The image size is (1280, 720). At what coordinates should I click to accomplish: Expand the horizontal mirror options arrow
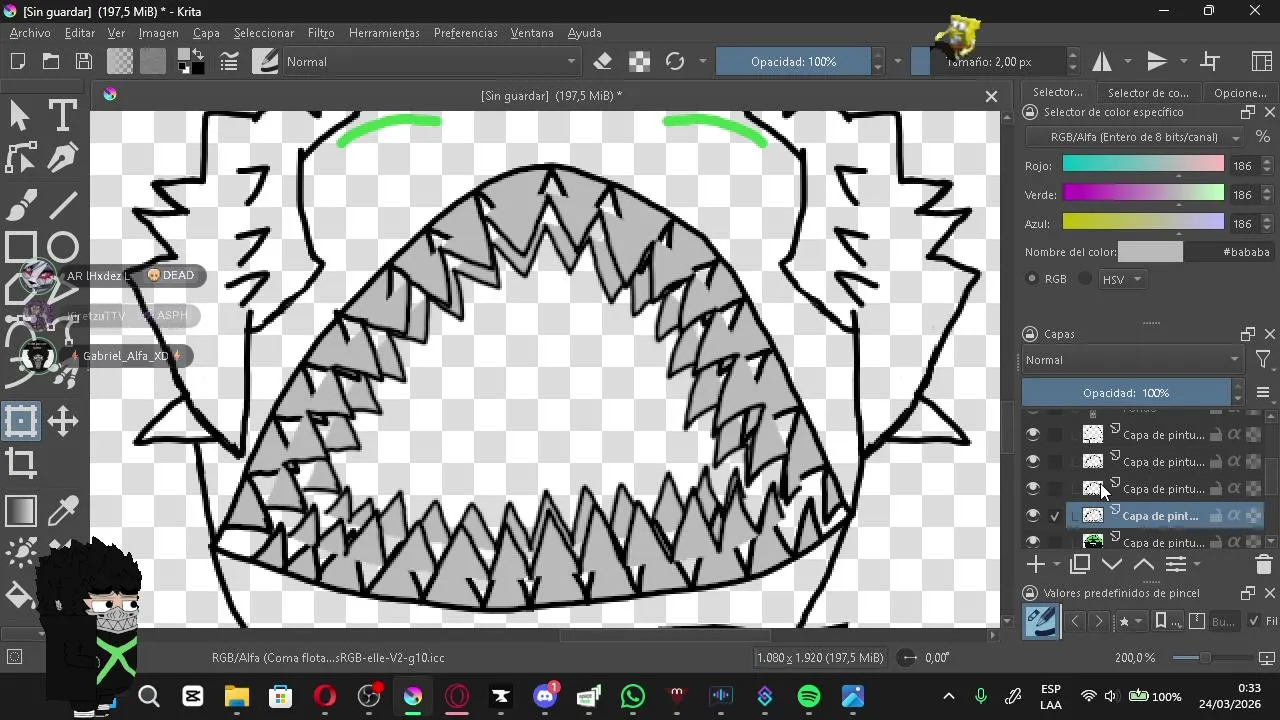tap(1128, 61)
